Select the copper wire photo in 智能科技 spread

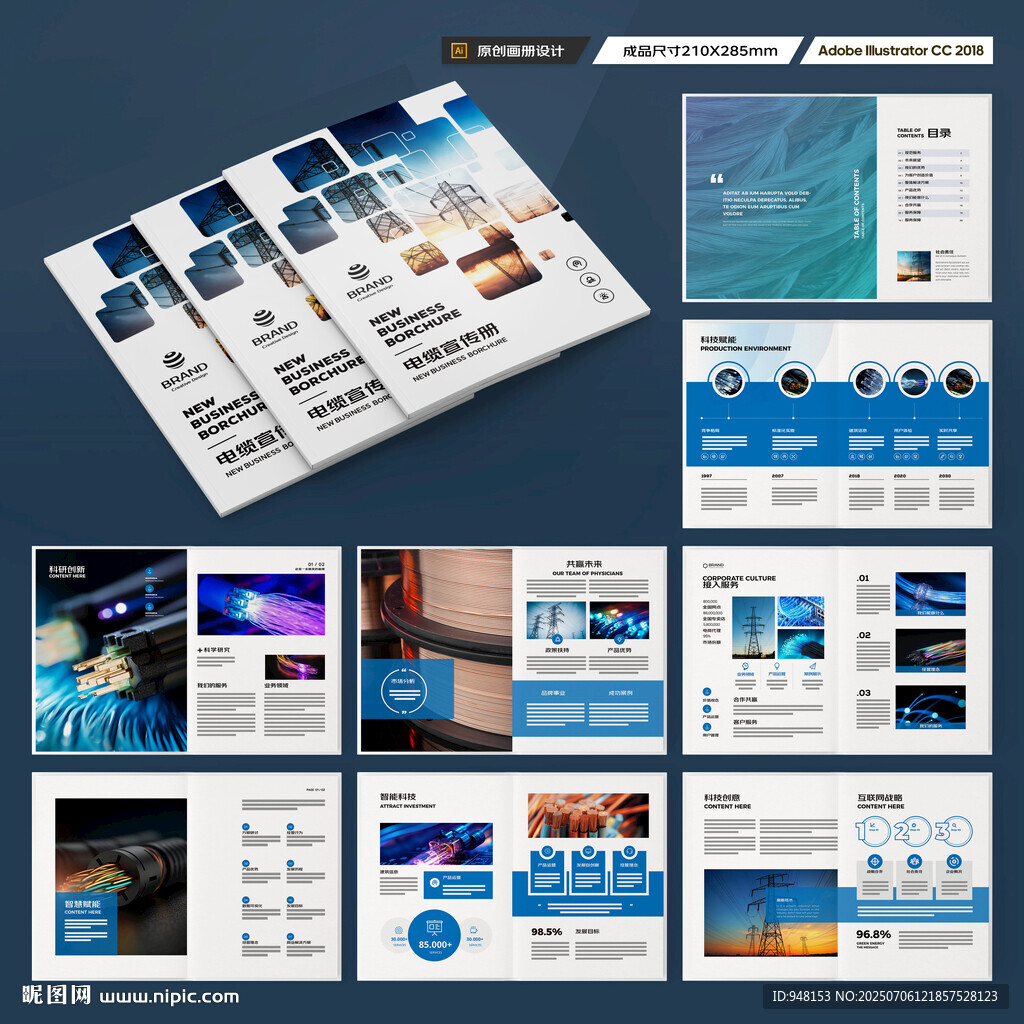(x=588, y=816)
